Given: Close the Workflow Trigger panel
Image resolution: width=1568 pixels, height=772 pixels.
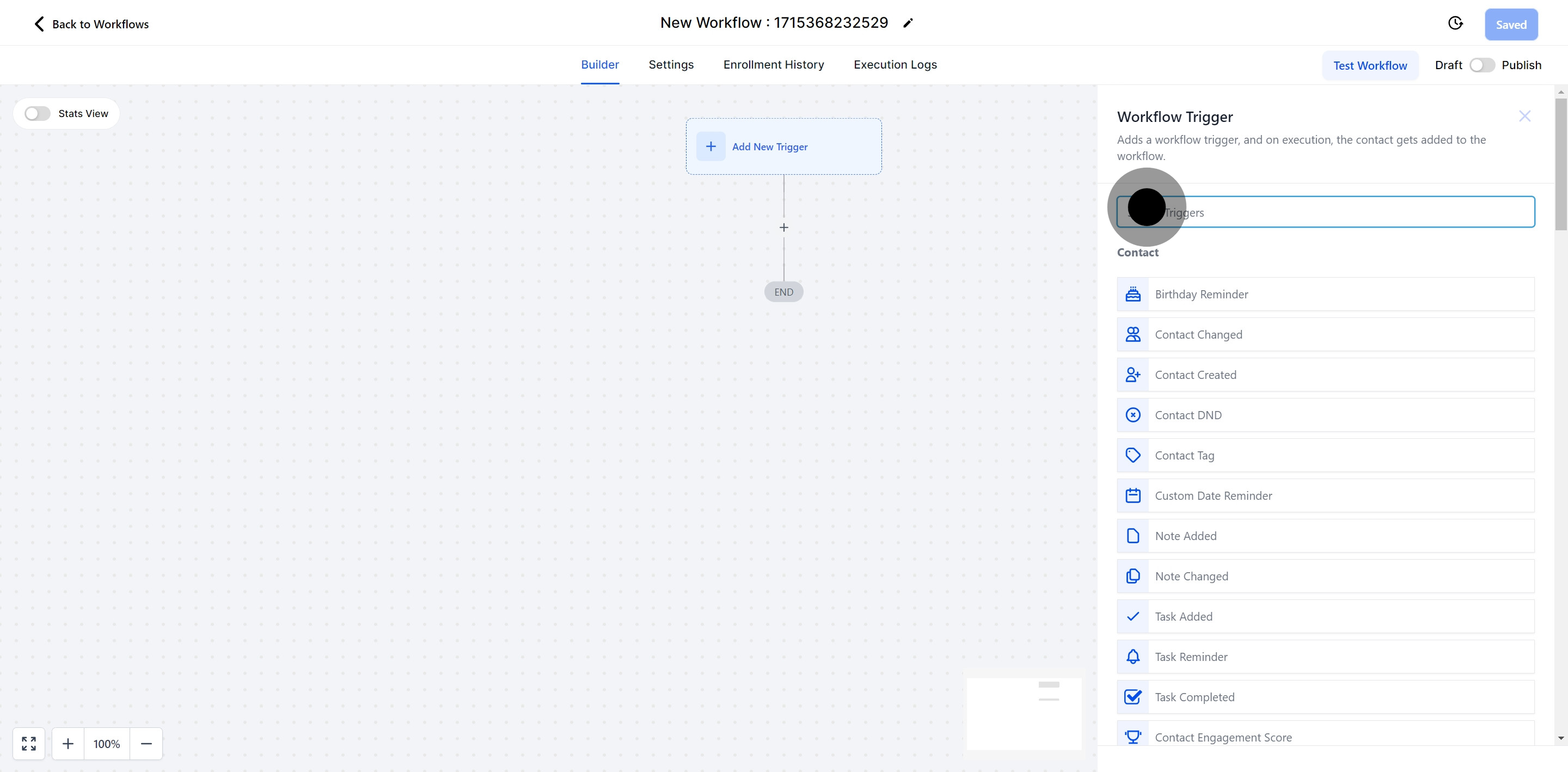Looking at the screenshot, I should pyautogui.click(x=1524, y=117).
